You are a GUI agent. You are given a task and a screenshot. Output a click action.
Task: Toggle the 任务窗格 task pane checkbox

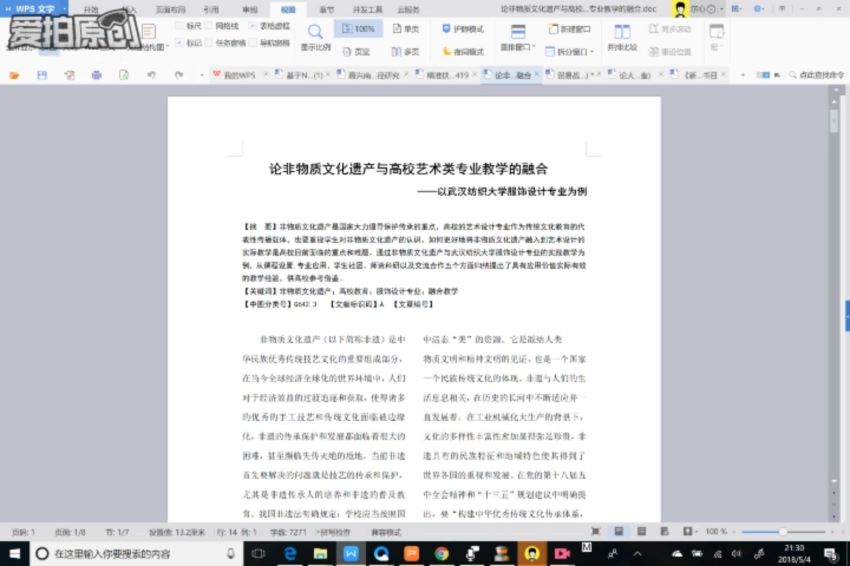pyautogui.click(x=226, y=43)
